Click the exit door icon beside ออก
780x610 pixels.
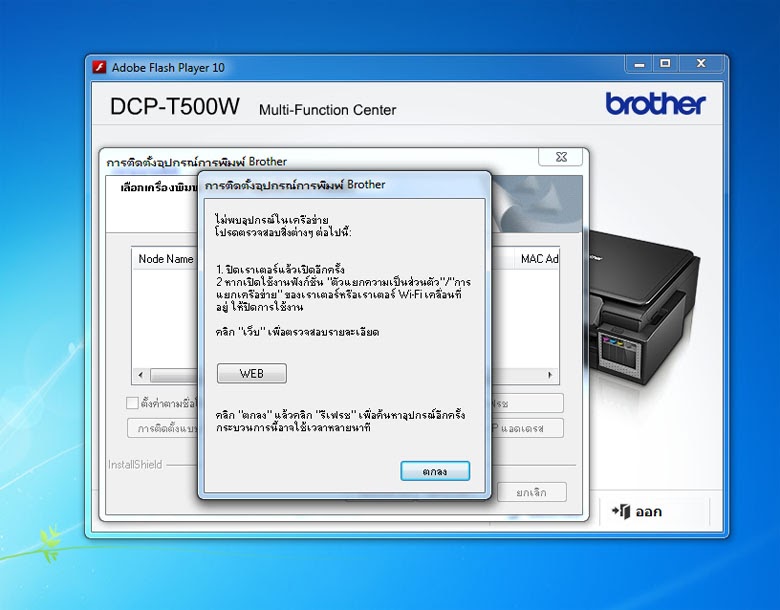[621, 511]
